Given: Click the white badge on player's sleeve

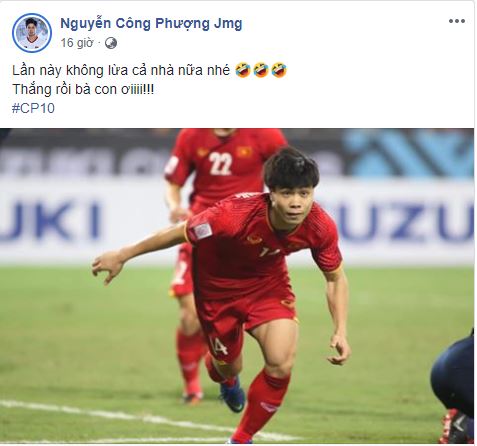Looking at the screenshot, I should point(203,231).
